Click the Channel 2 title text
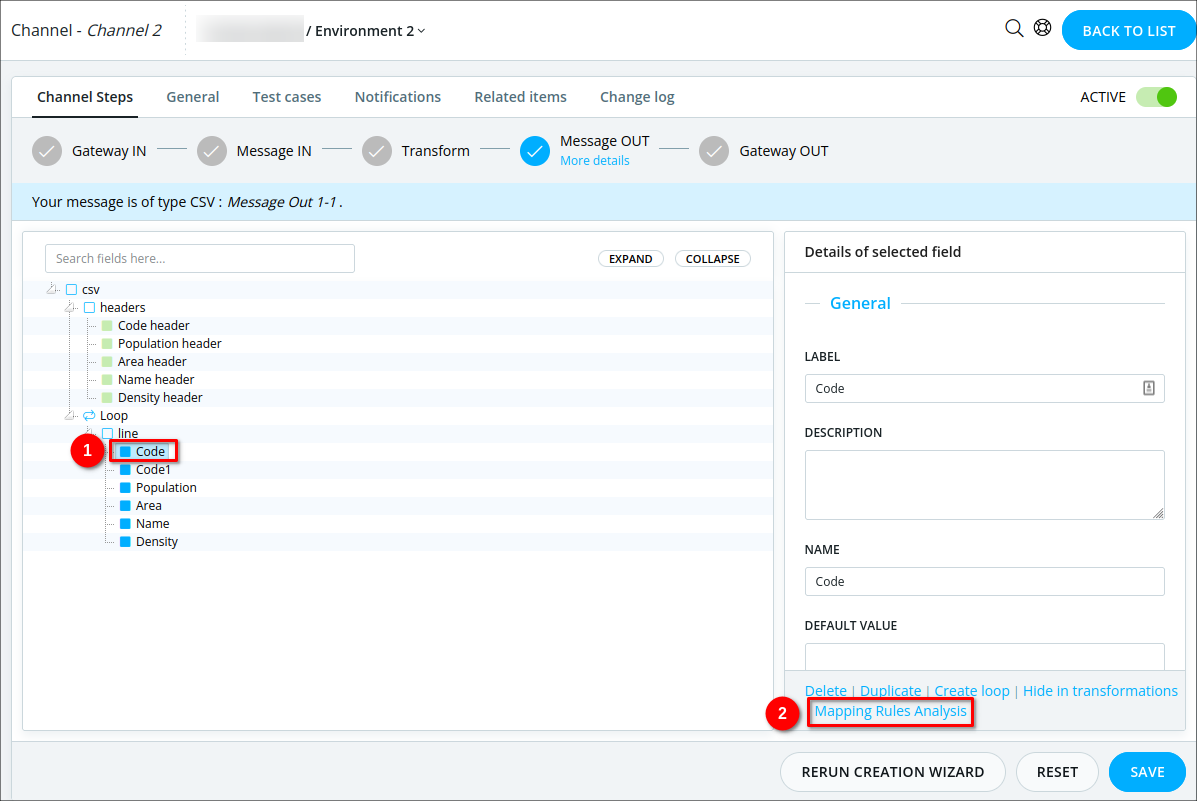1197x801 pixels. [x=124, y=31]
